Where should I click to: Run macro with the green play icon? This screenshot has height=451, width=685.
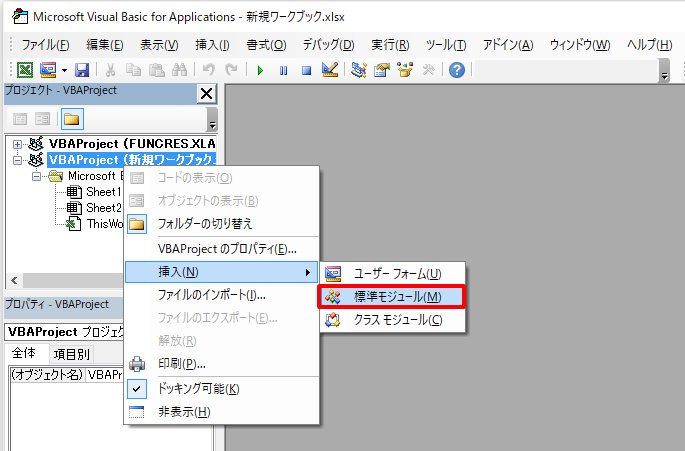coord(260,70)
